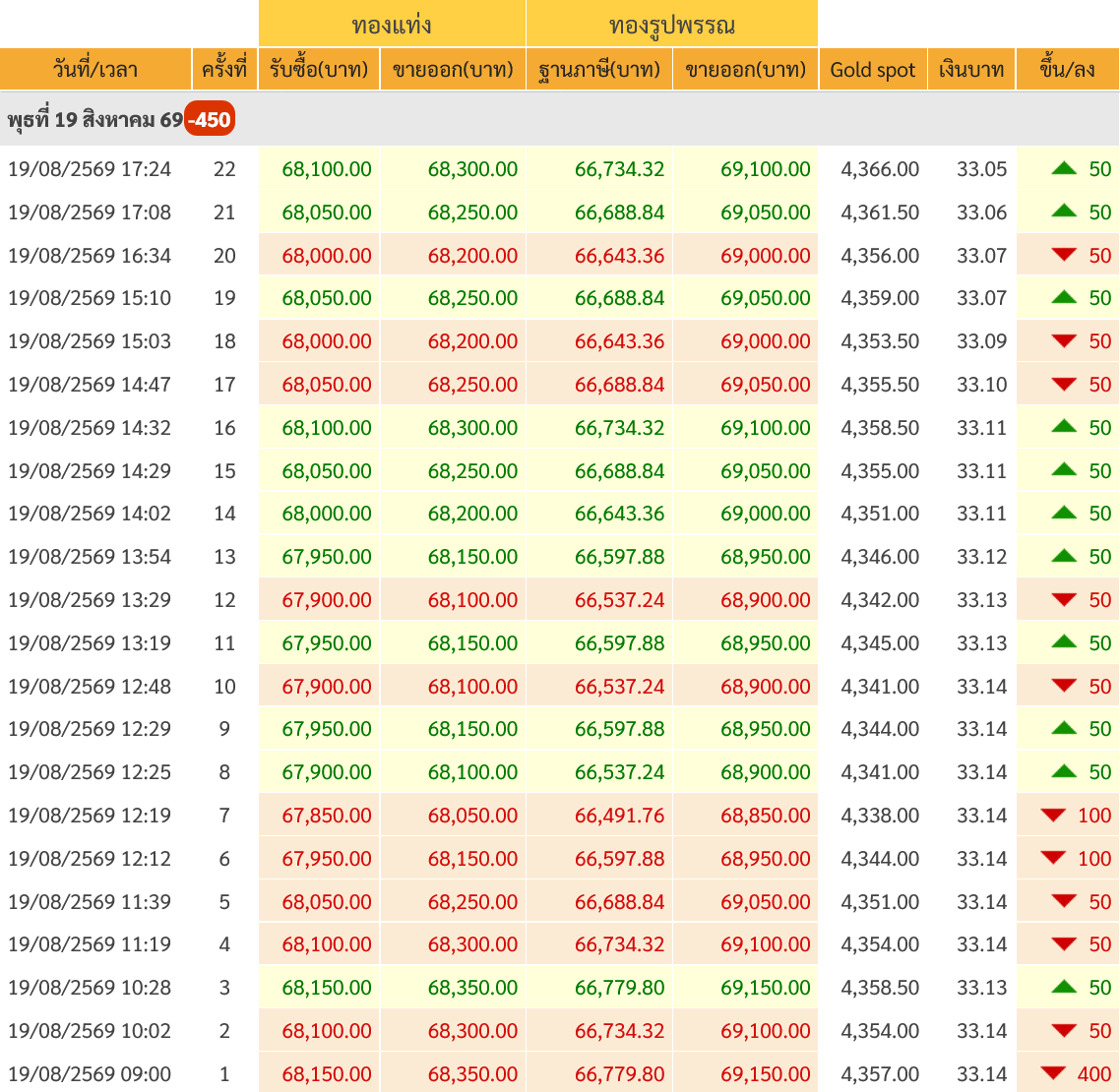This screenshot has height=1092, width=1120.
Task: Click the red down arrow at 12:19
Action: point(1054,815)
